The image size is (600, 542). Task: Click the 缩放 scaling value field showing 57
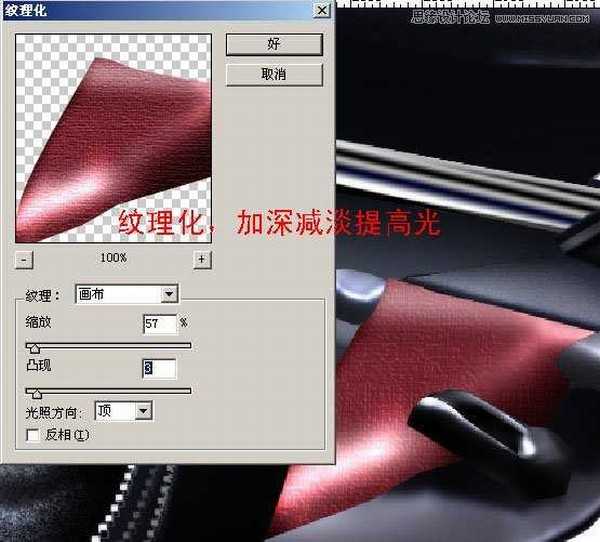tap(158, 323)
